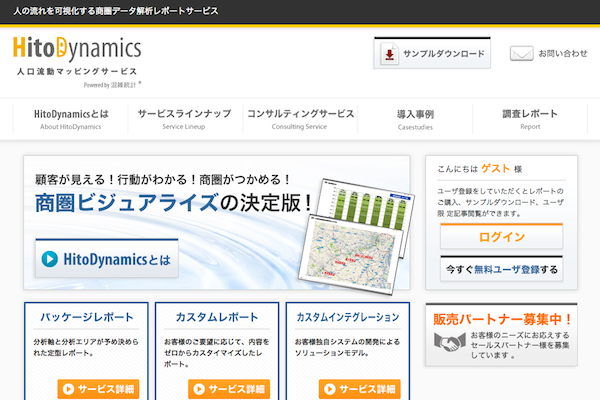Go to 導入事例 Casestudies menu
The height and width of the screenshot is (400, 600).
(x=415, y=119)
